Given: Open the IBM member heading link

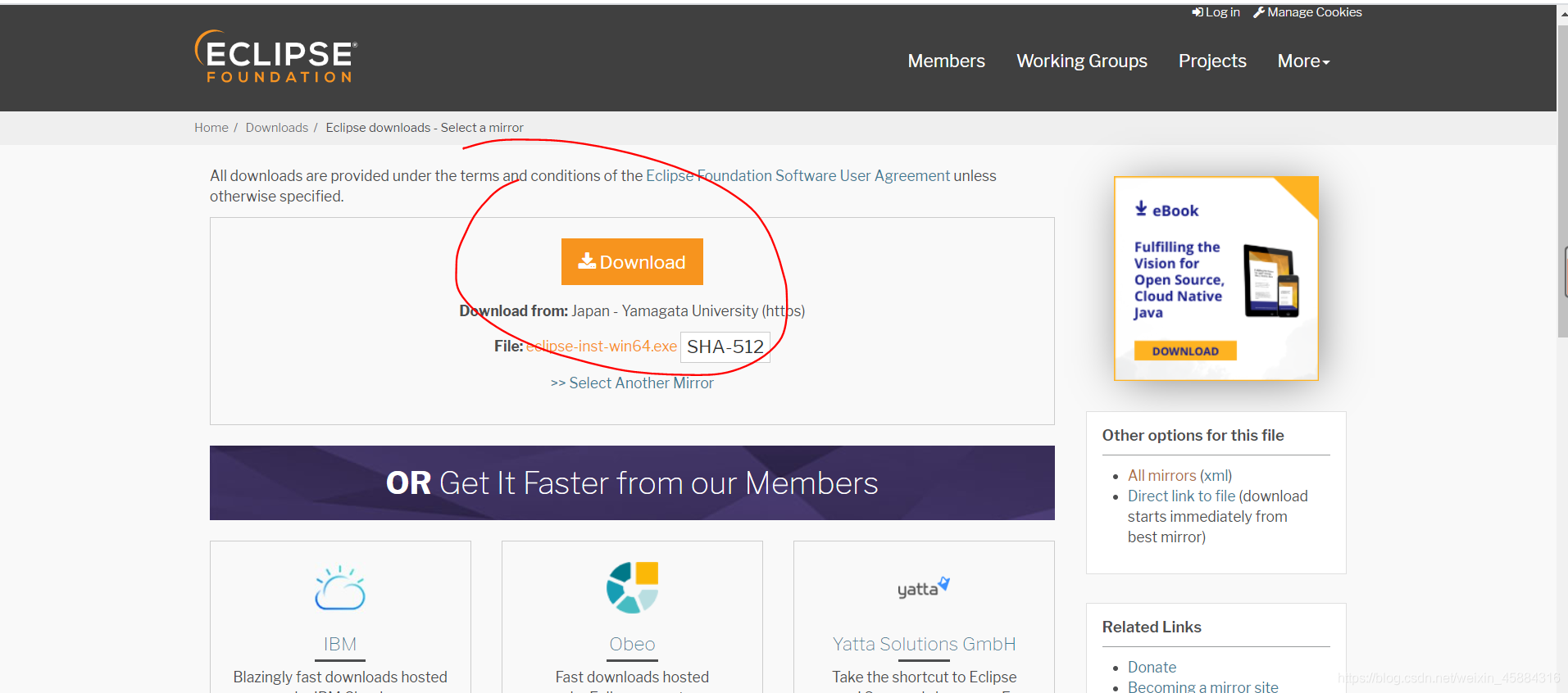Looking at the screenshot, I should (340, 644).
